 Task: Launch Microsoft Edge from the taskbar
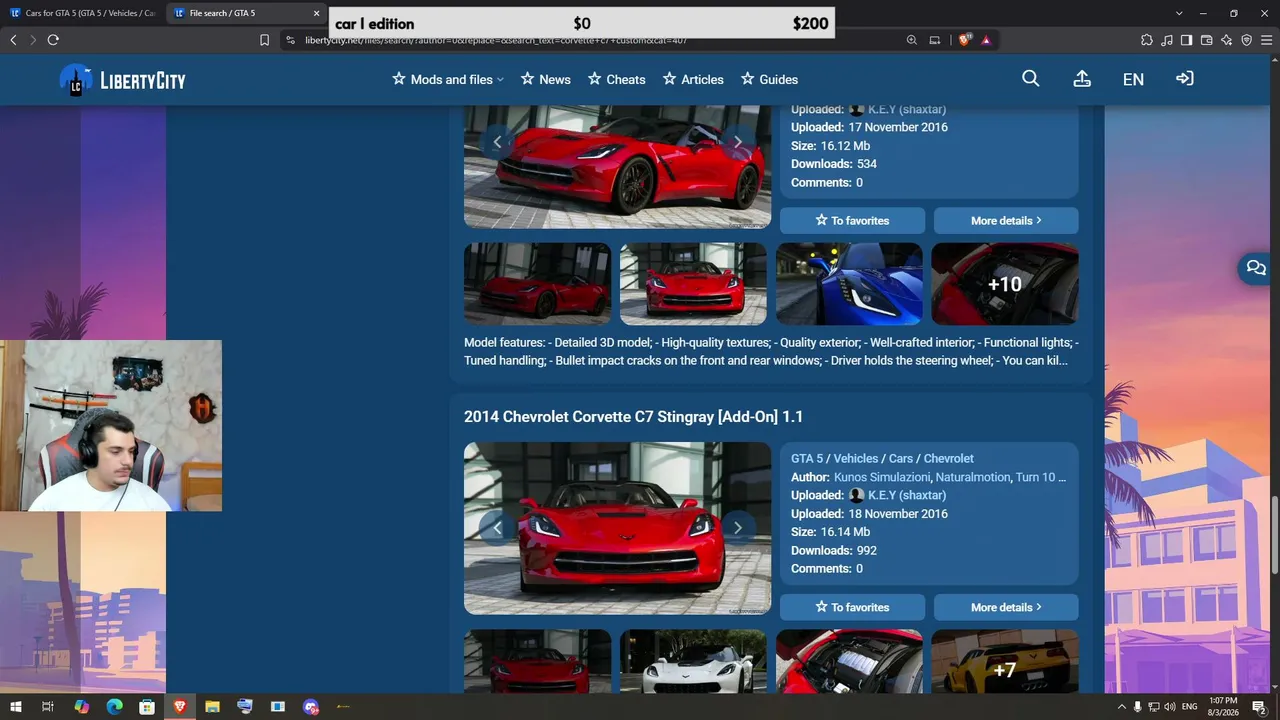(114, 707)
